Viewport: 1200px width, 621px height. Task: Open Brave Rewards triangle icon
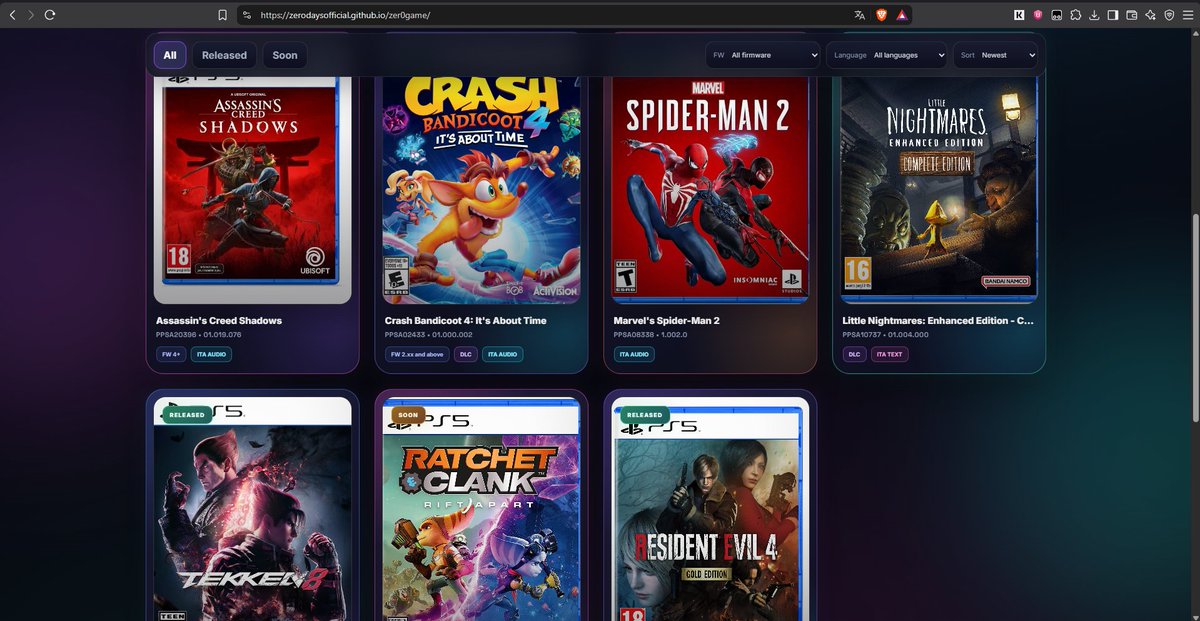pos(901,15)
